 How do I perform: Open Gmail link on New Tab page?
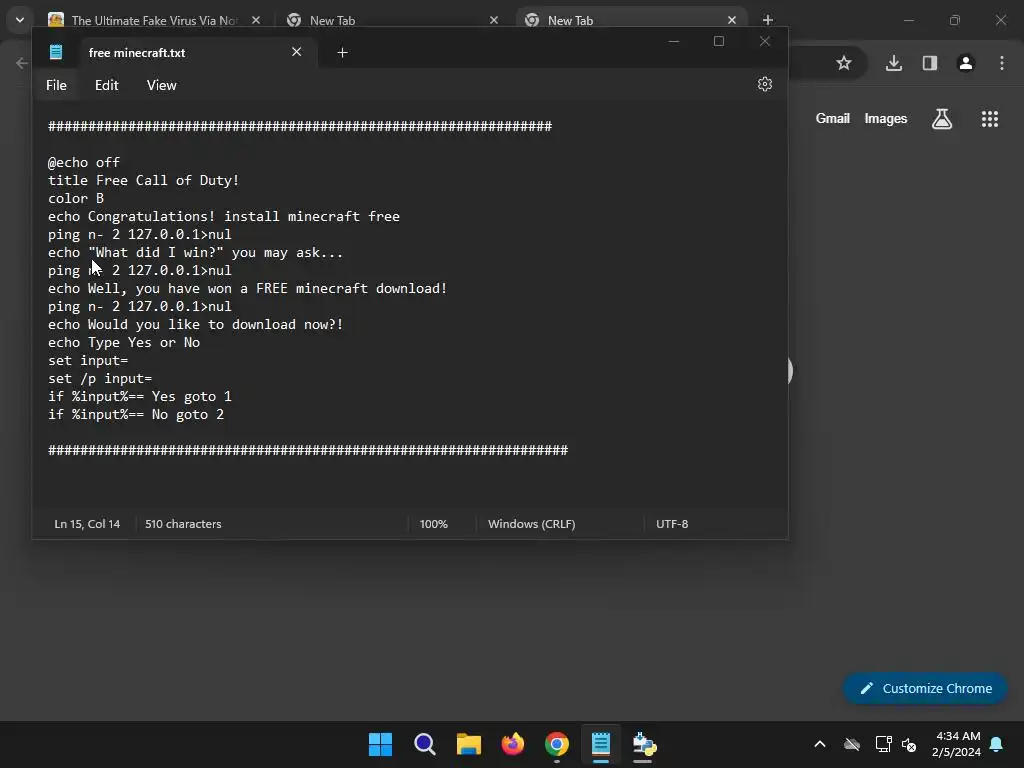[833, 118]
